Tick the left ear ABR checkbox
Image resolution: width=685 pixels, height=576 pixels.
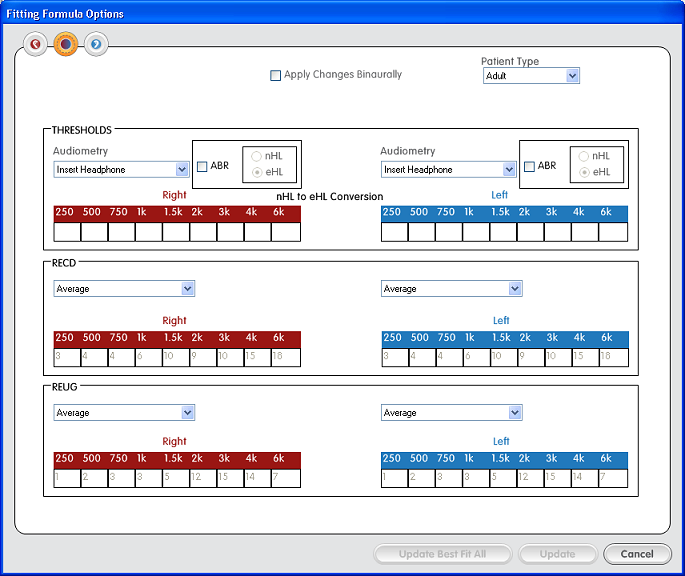[529, 167]
